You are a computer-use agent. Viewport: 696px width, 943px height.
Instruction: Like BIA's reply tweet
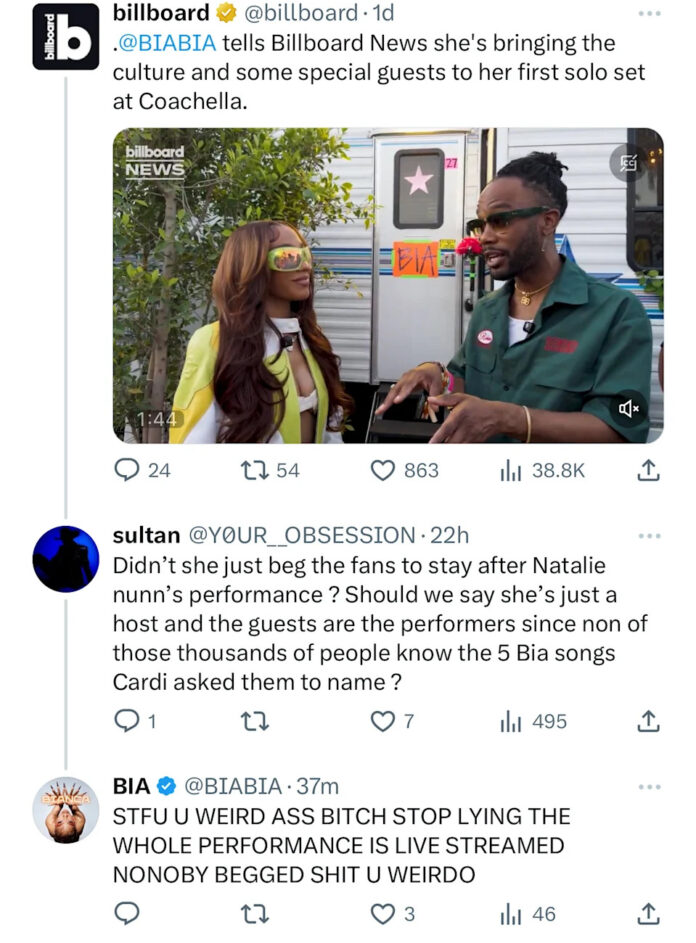tap(383, 913)
